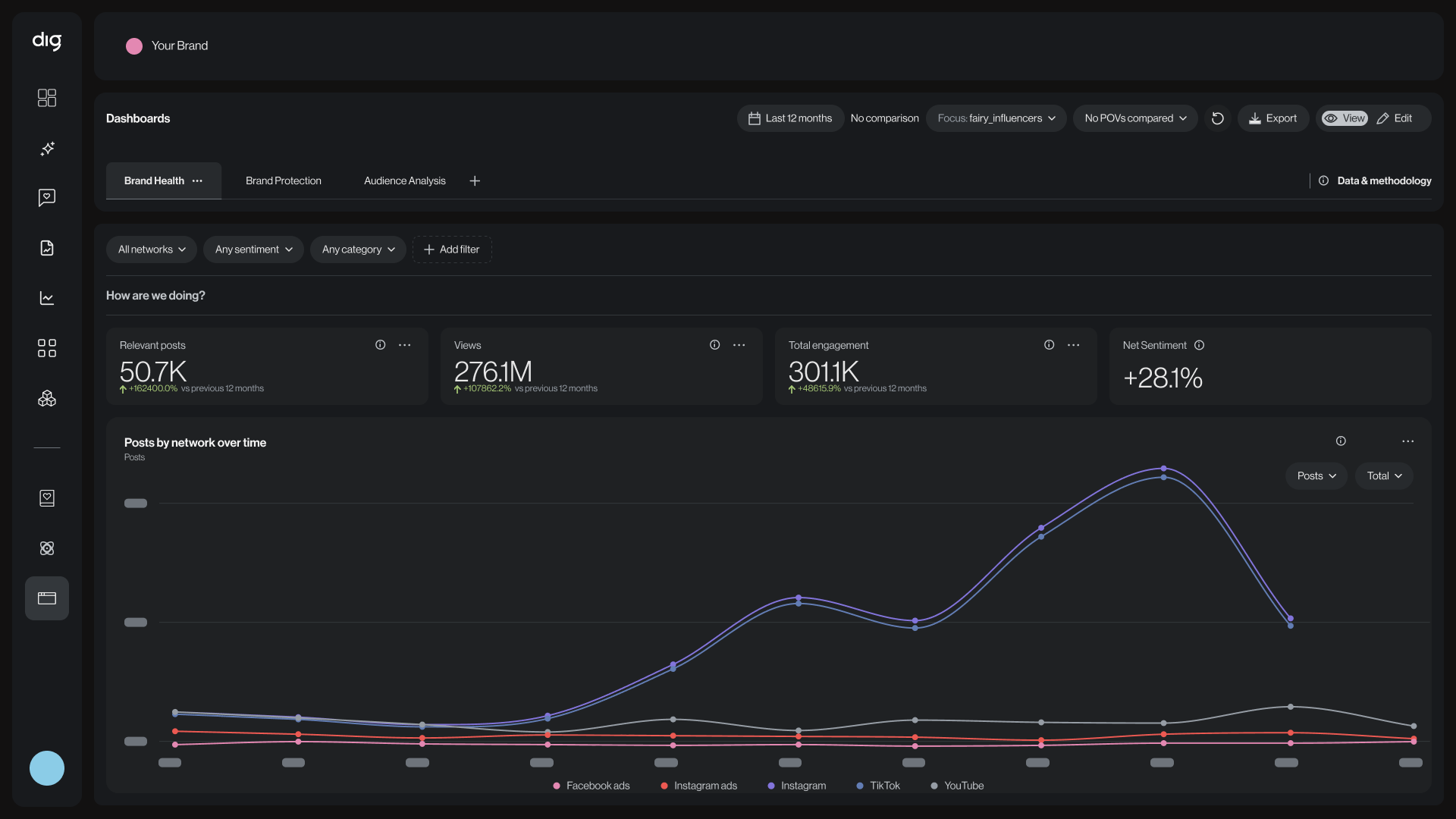
Task: Expand No POVs compared dropdown
Action: pyautogui.click(x=1135, y=118)
